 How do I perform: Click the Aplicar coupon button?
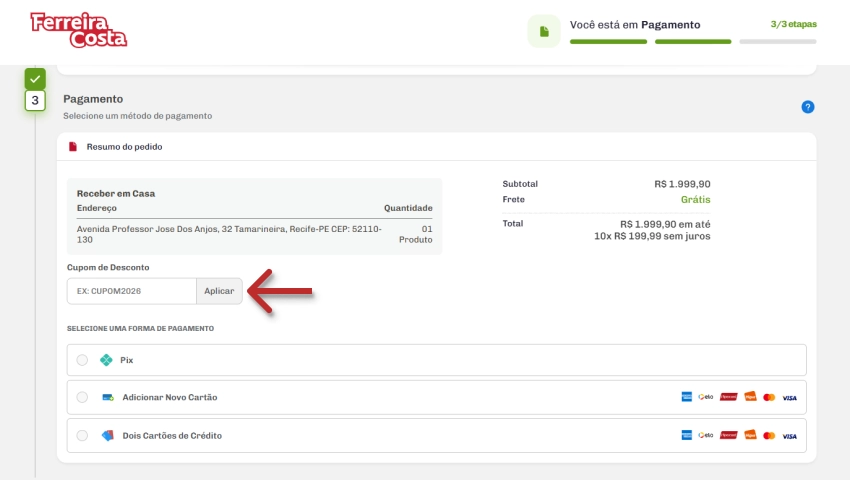pos(219,291)
